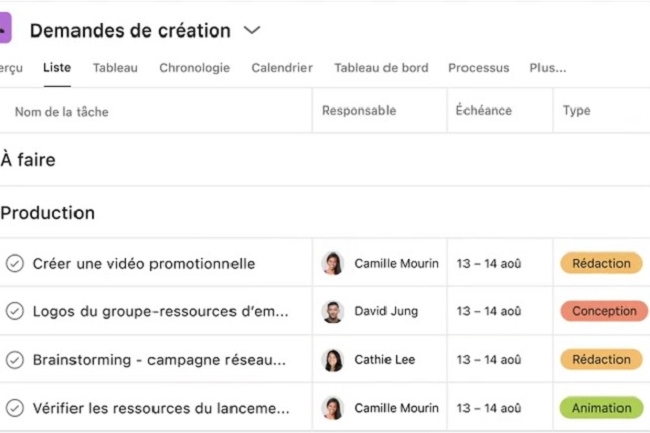Toggle completion of Vérifier les ressources task

pos(15,408)
